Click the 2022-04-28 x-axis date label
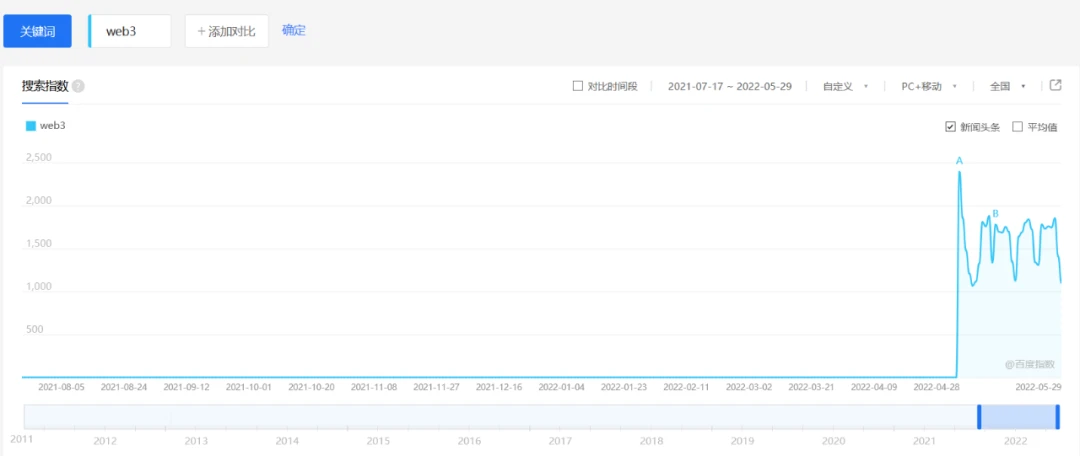This screenshot has width=1080, height=456. pos(937,387)
